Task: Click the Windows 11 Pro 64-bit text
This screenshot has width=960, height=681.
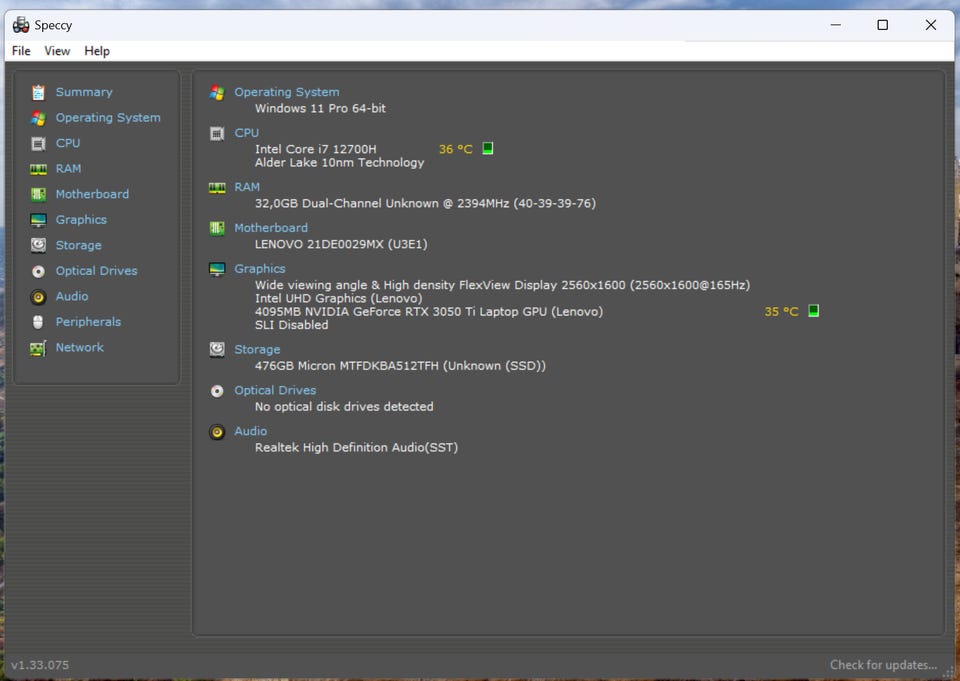Action: click(320, 108)
